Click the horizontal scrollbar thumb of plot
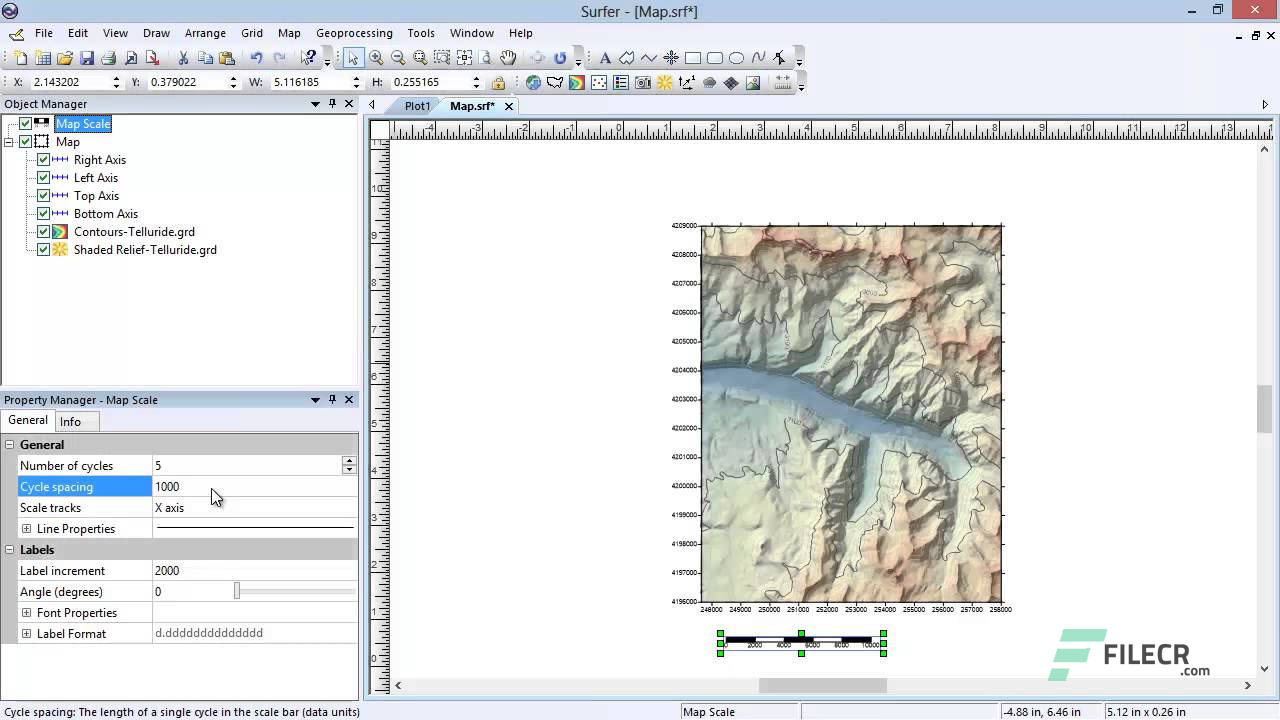The image size is (1280, 720). coord(822,685)
